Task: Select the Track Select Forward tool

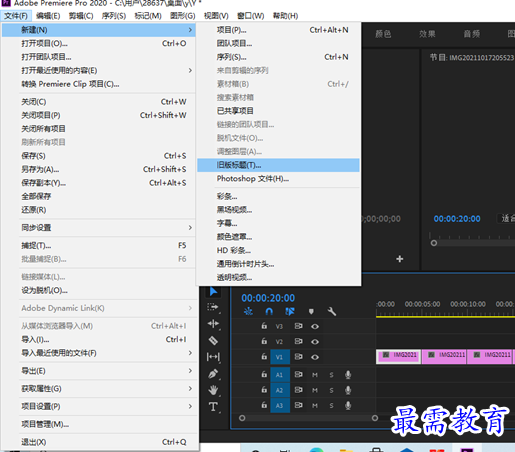Action: (x=213, y=307)
